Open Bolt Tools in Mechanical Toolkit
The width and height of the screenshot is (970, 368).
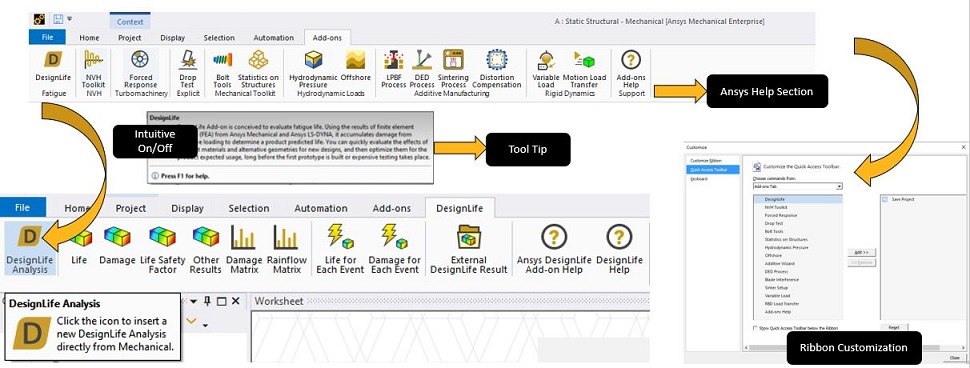222,68
